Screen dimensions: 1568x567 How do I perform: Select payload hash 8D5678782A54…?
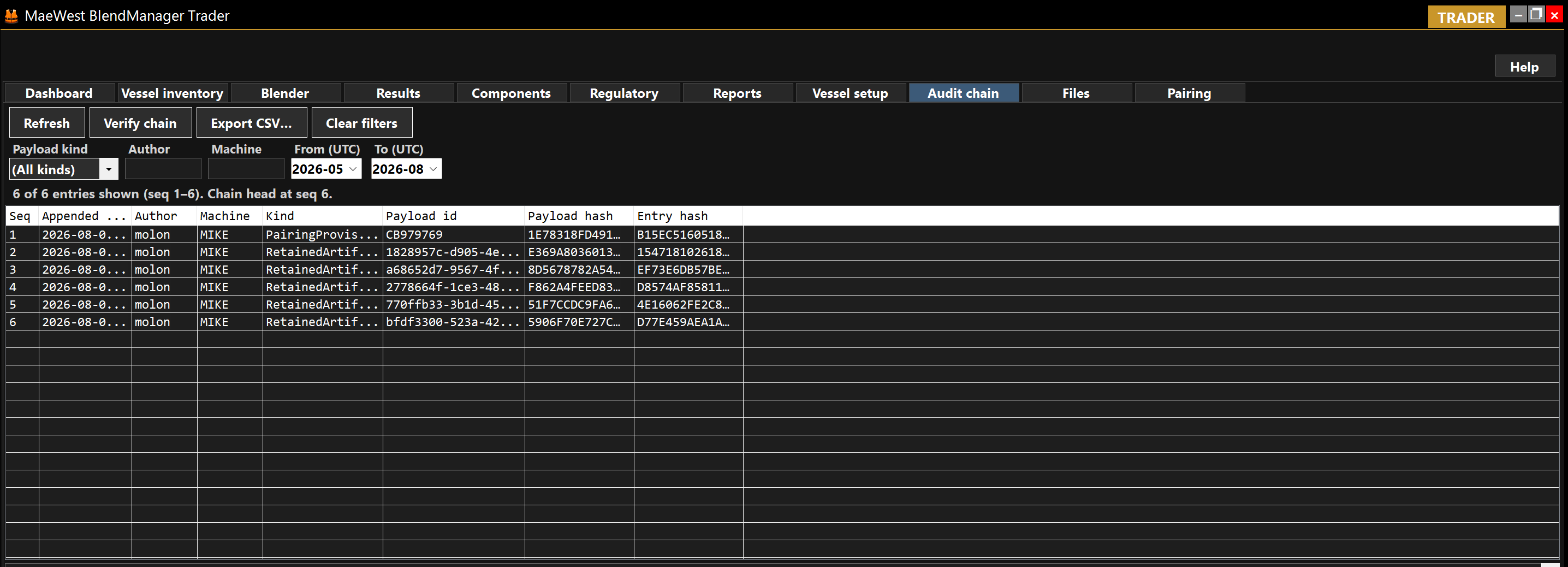579,269
